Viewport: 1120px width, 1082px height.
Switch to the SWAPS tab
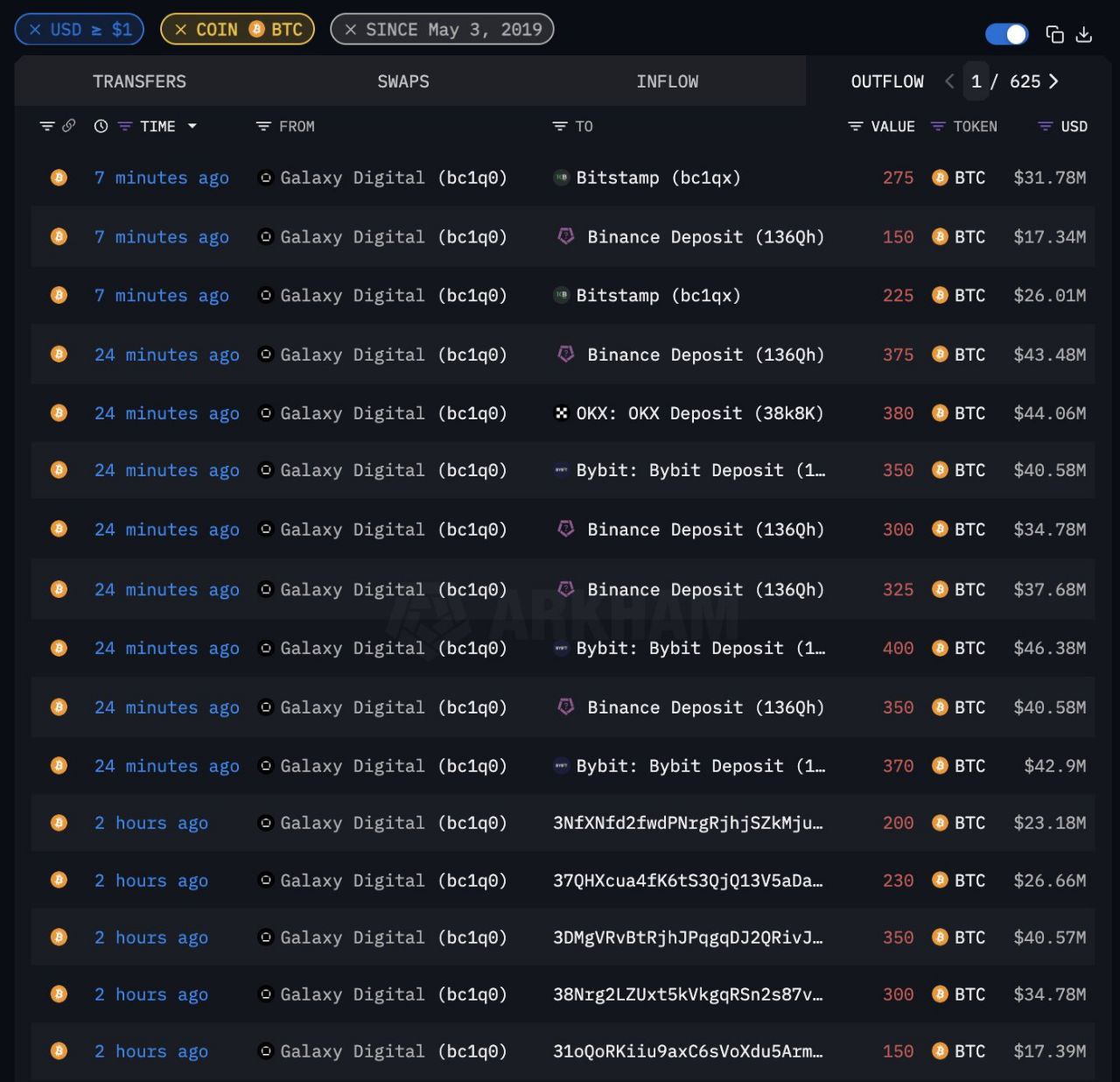pos(403,81)
